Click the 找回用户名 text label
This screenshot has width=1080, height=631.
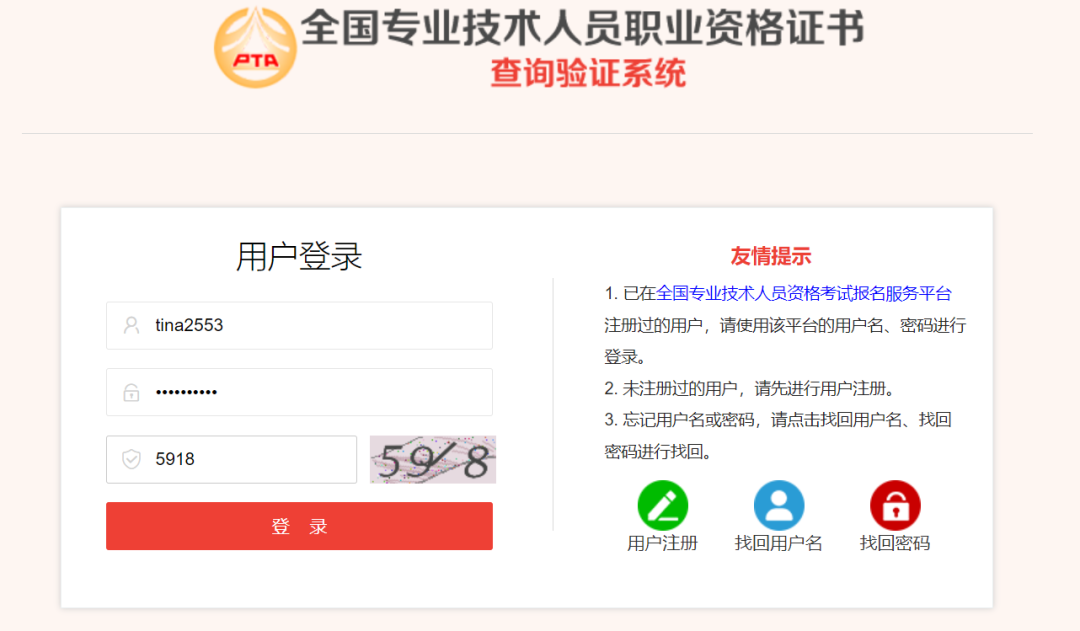(778, 544)
